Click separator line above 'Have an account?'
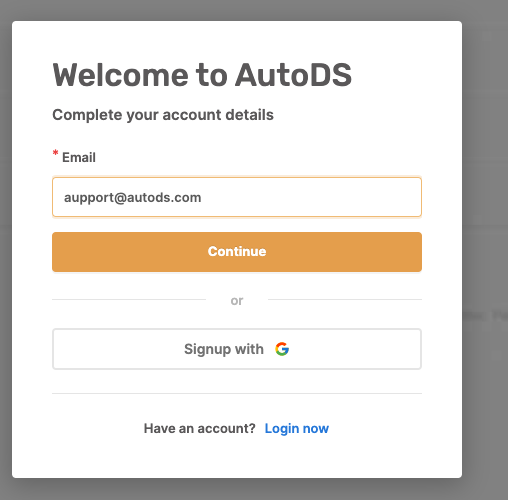The height and width of the screenshot is (500, 508). click(237, 393)
